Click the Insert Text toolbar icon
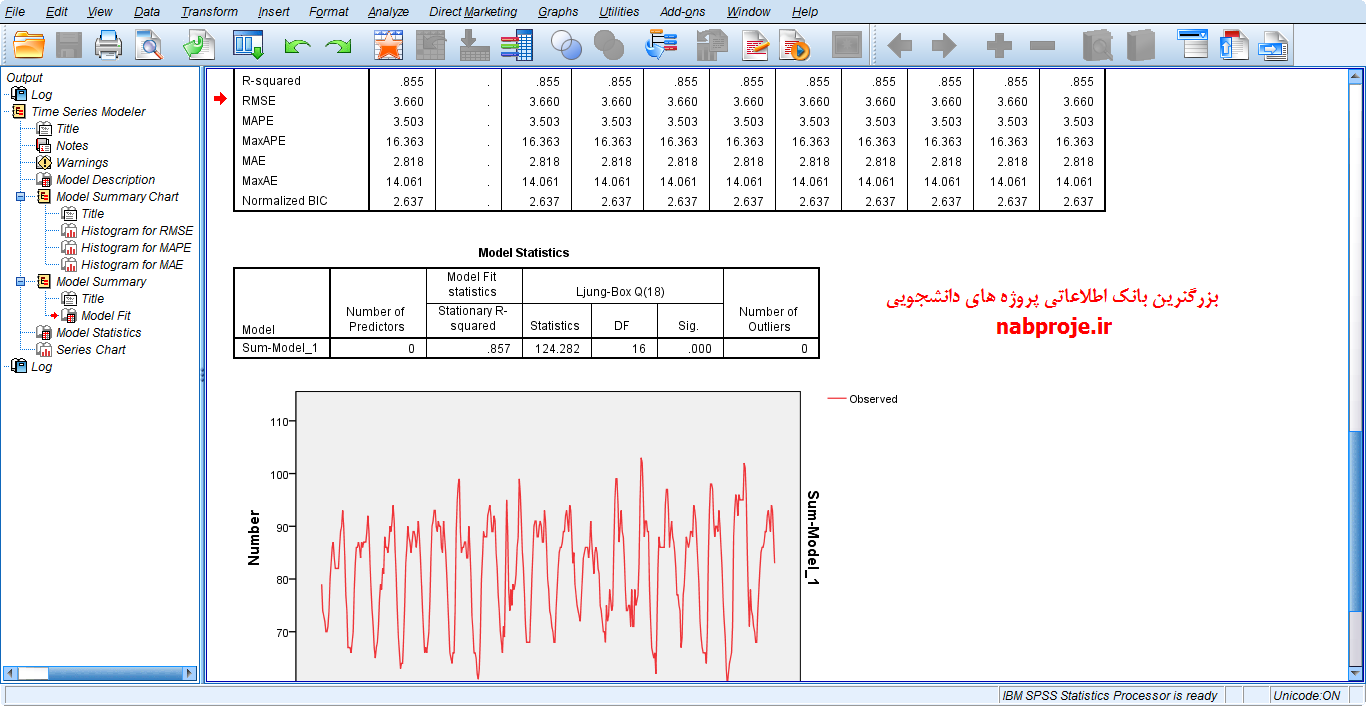 (1273, 45)
